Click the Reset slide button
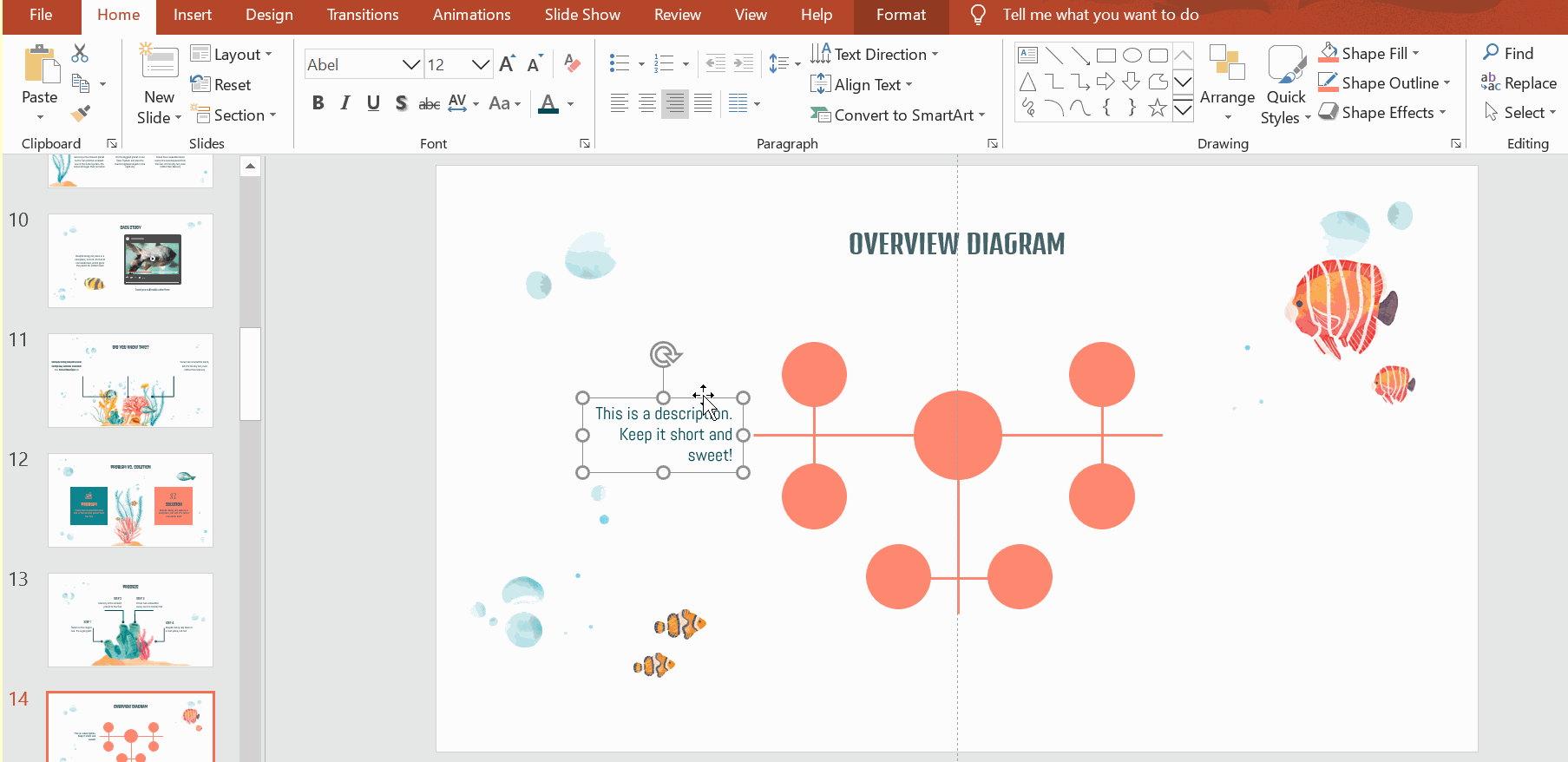The height and width of the screenshot is (762, 1568). coord(221,85)
